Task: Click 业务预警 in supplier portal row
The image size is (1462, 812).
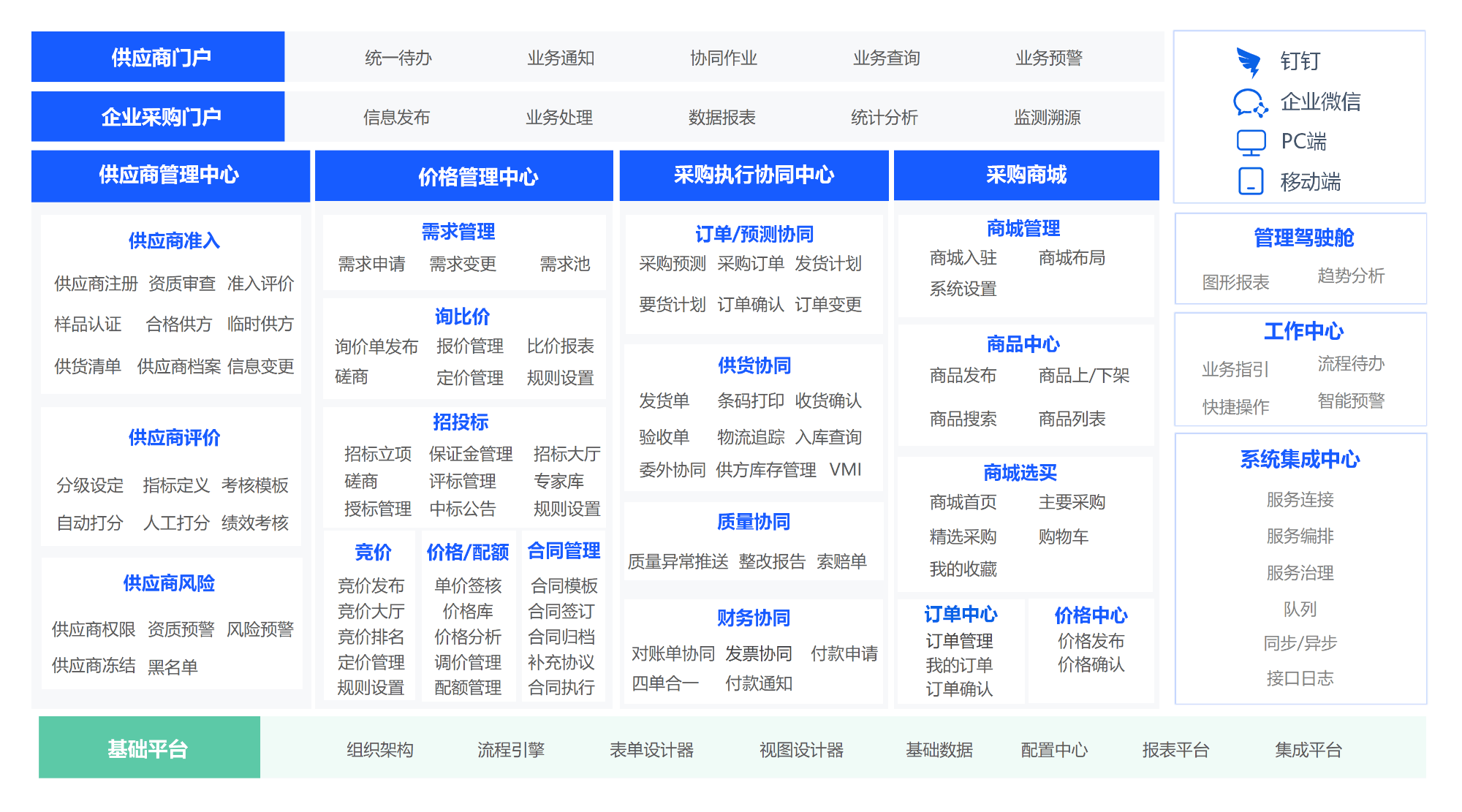Action: click(x=1049, y=58)
